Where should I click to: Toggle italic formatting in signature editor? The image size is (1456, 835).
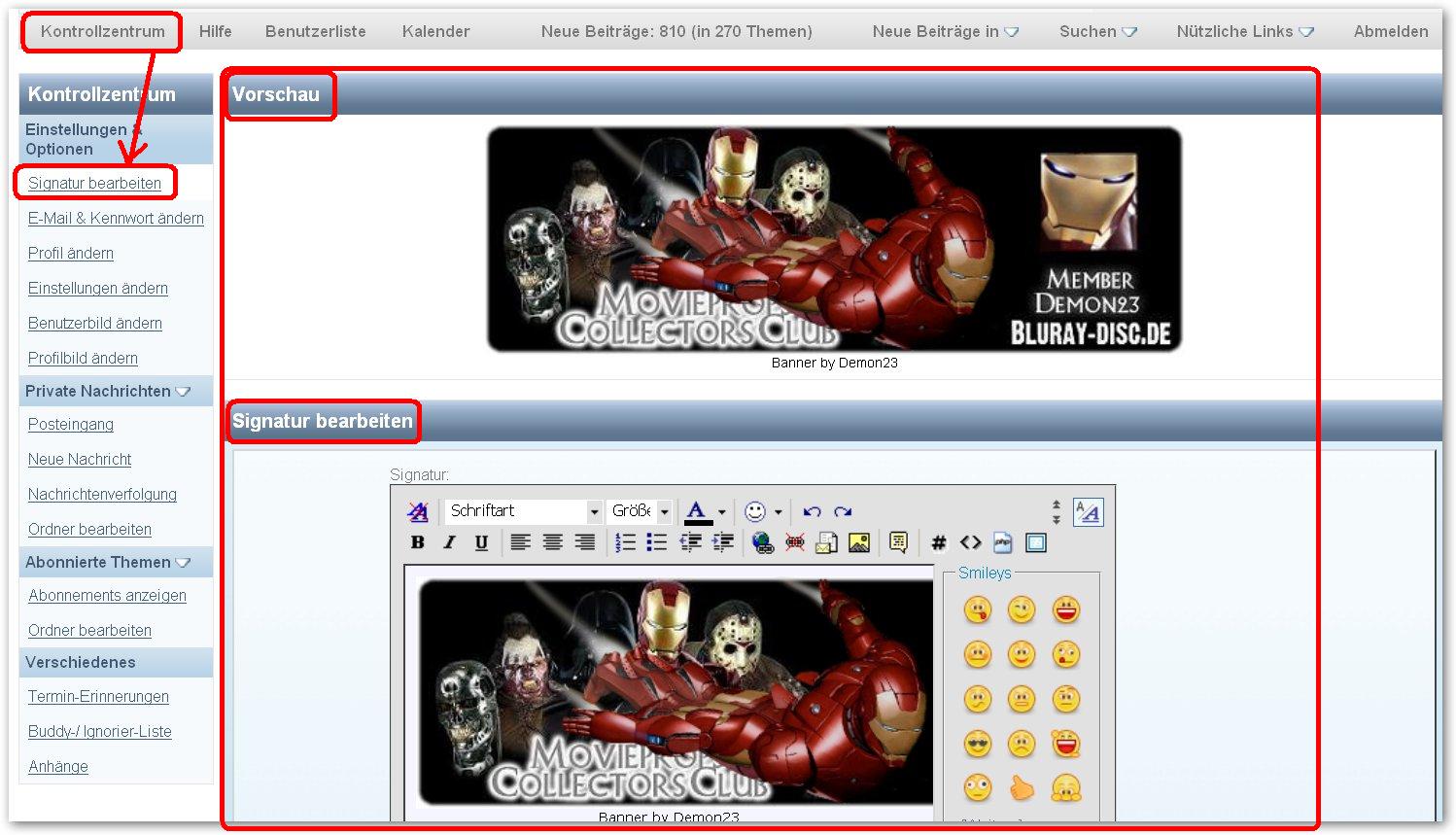449,542
